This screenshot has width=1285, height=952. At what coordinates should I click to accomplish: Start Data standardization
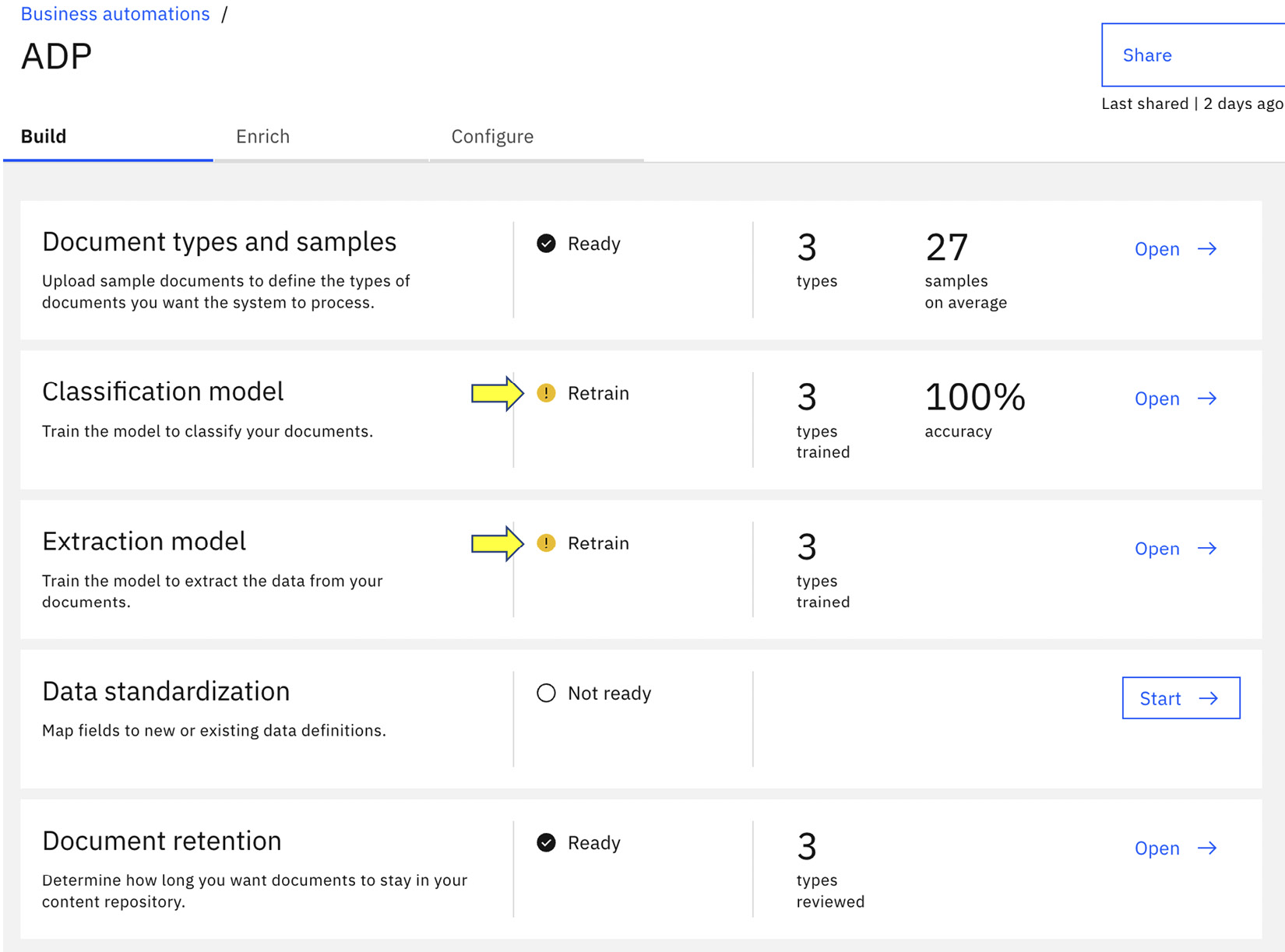coord(1181,698)
